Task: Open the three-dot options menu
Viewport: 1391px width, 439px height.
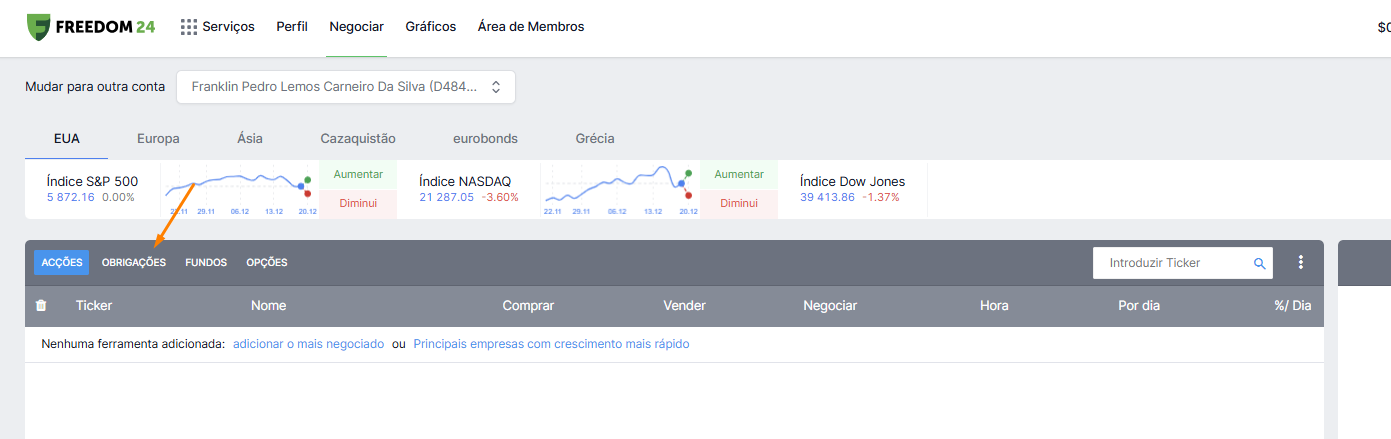Action: [1301, 262]
